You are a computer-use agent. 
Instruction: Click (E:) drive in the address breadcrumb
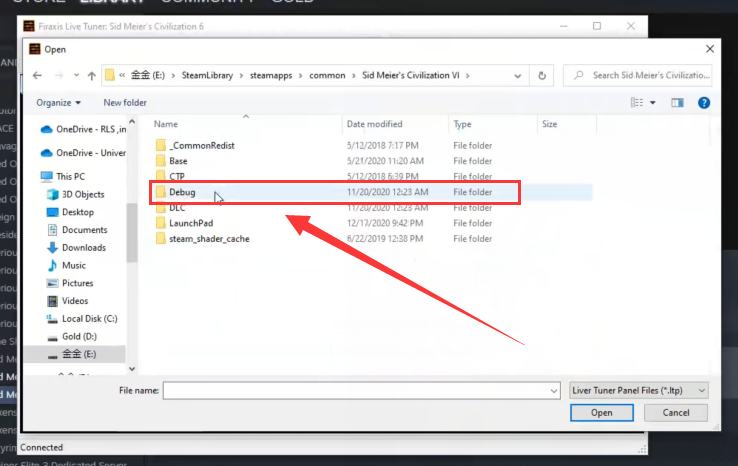[147, 75]
